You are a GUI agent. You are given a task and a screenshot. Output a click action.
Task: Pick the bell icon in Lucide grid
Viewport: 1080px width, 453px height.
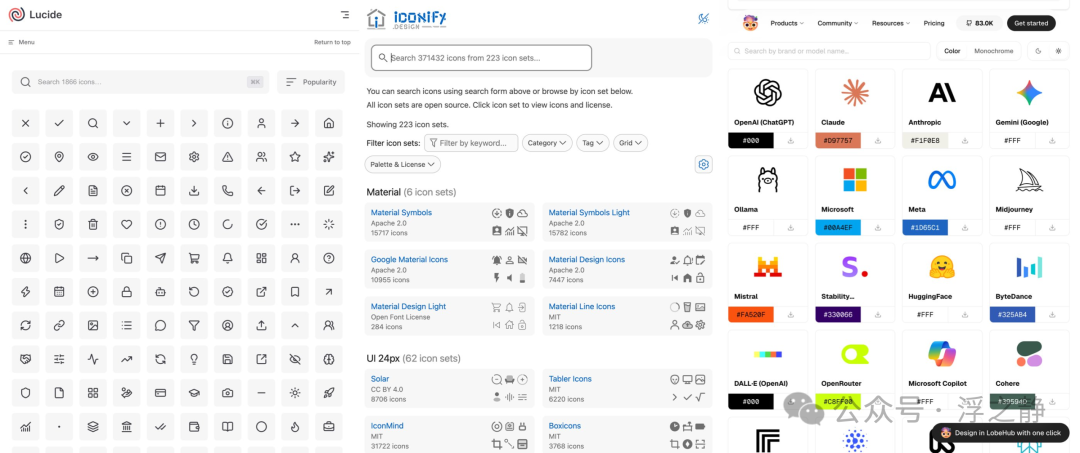[227, 258]
